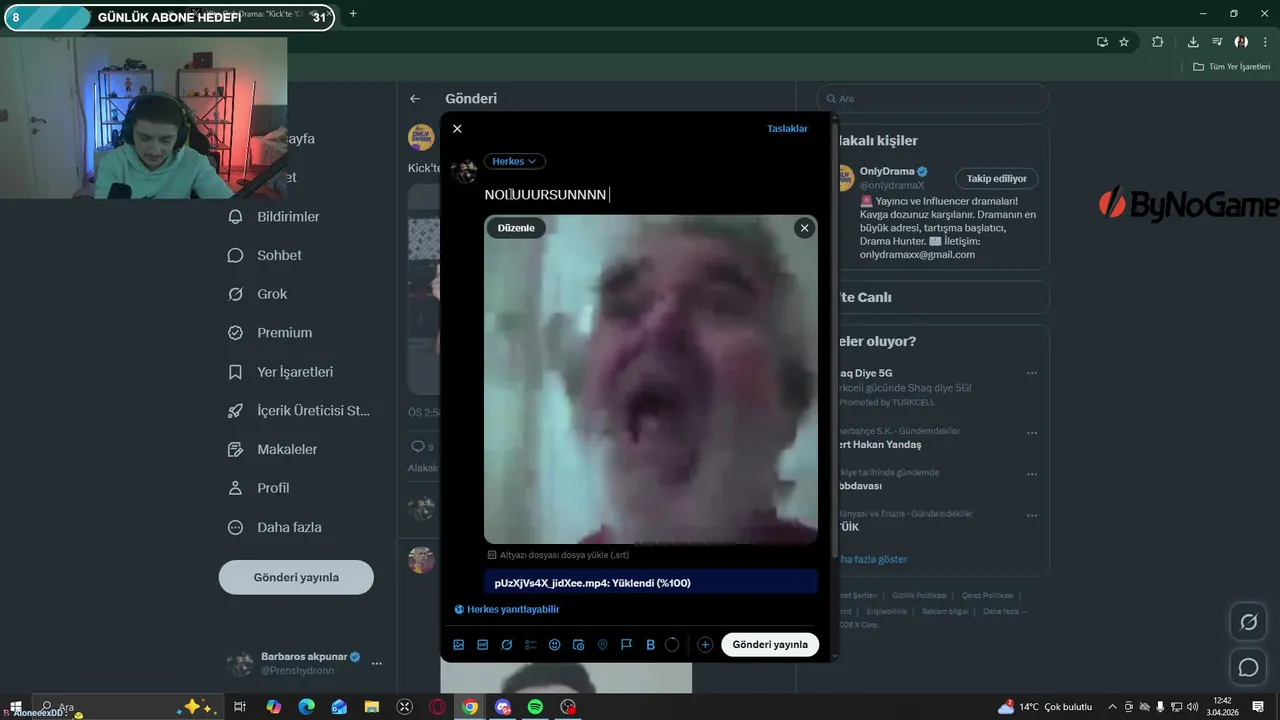Open Opera GX from the taskbar
Screen dimensions: 1280x720
[437, 707]
